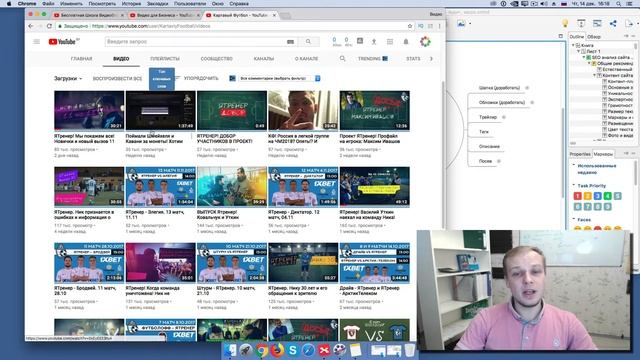640x360 pixels.
Task: Open the Apple menu
Action: (9, 4)
